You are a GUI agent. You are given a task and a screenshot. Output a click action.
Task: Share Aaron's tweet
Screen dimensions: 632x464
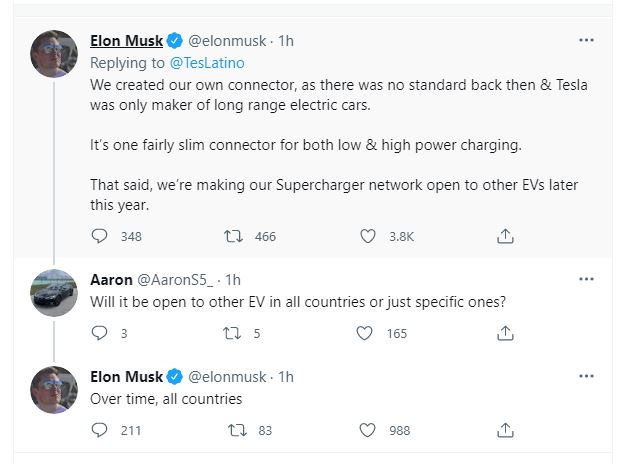click(x=506, y=334)
